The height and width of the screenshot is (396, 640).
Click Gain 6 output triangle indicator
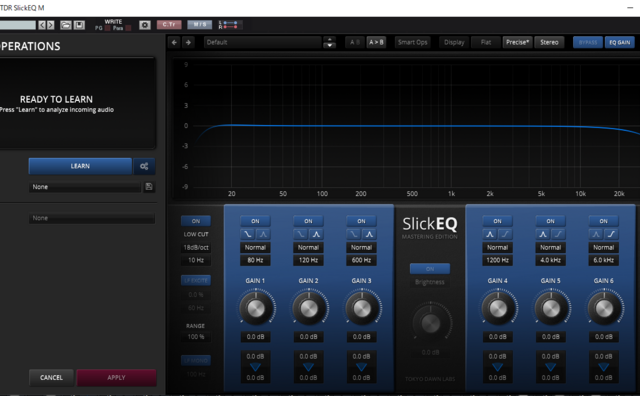pos(603,367)
